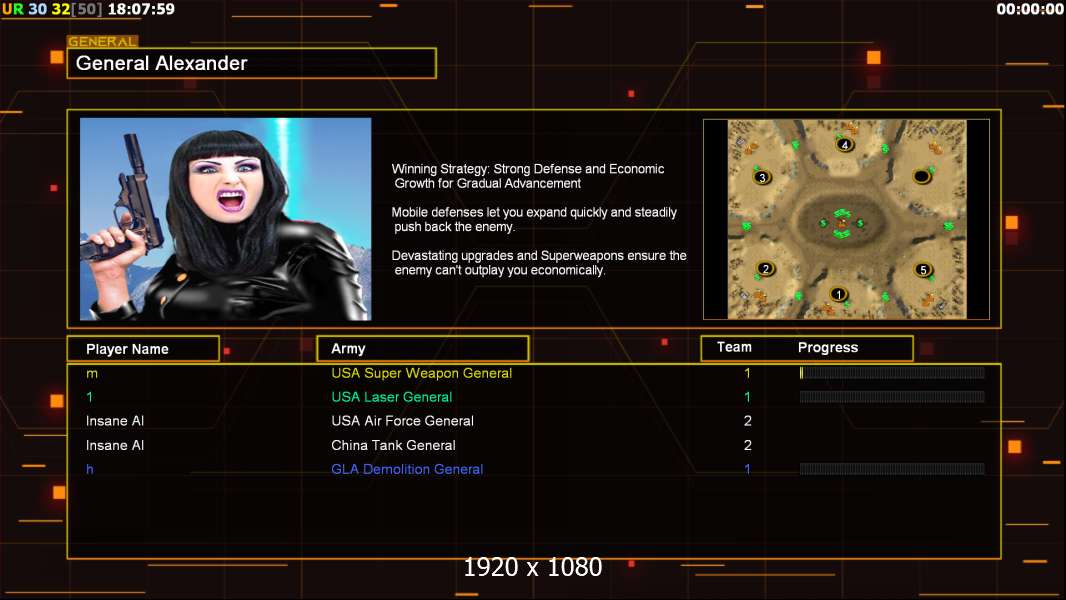Select player name m
The image size is (1066, 600).
(92, 374)
